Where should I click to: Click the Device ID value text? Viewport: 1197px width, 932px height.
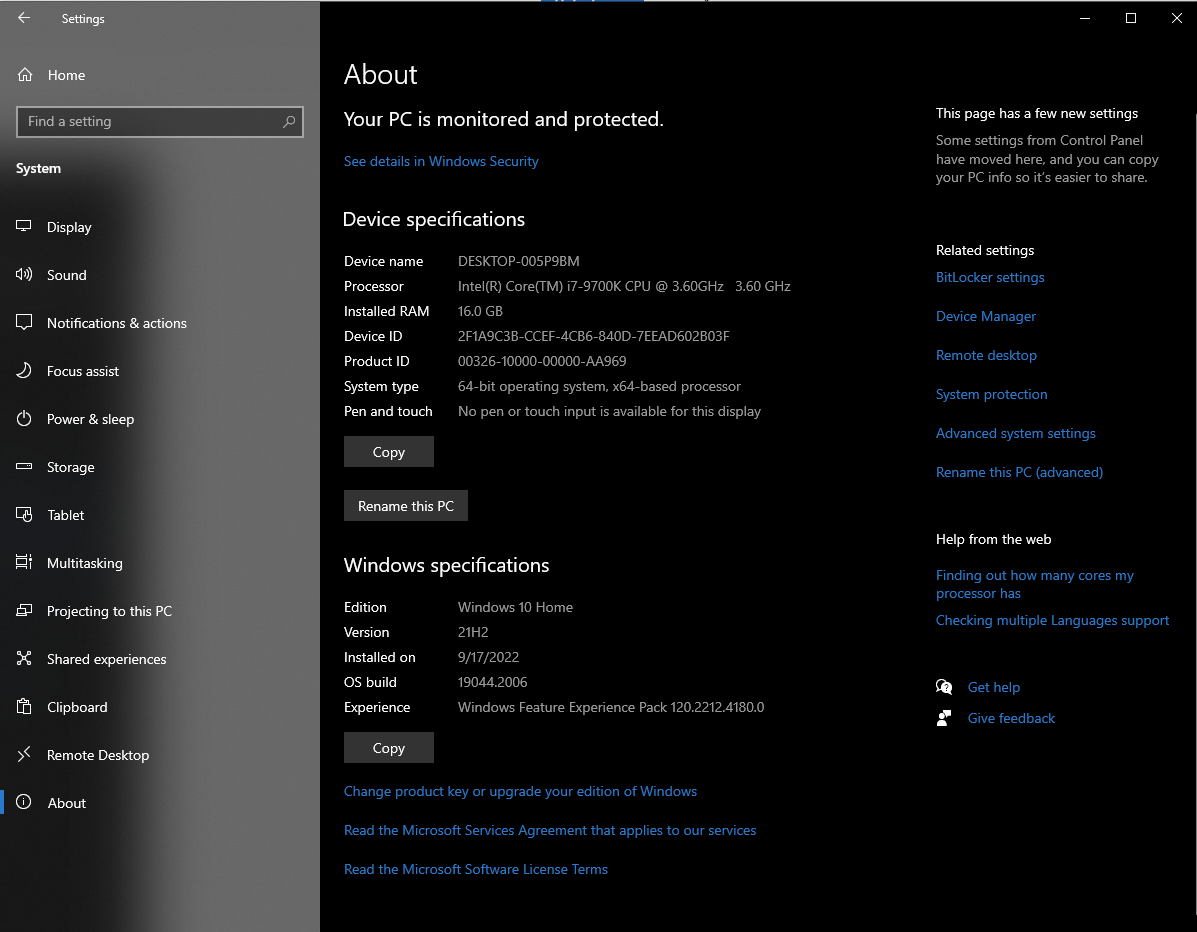click(x=593, y=336)
